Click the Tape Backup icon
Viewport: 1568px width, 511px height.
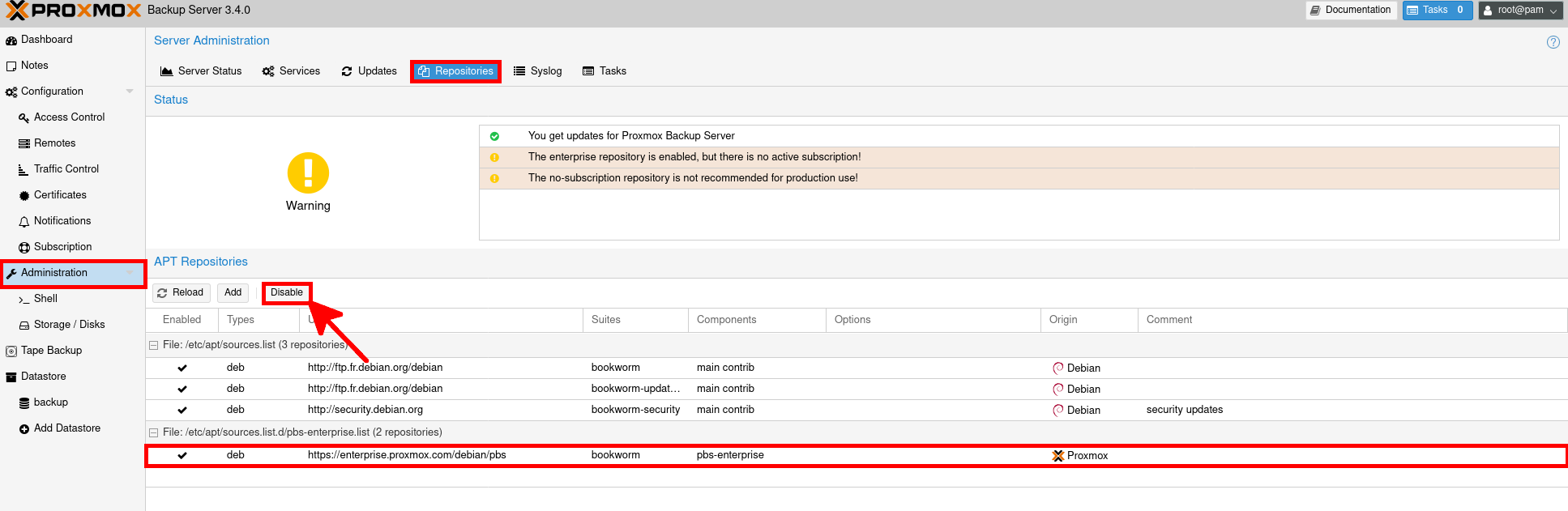click(x=11, y=351)
